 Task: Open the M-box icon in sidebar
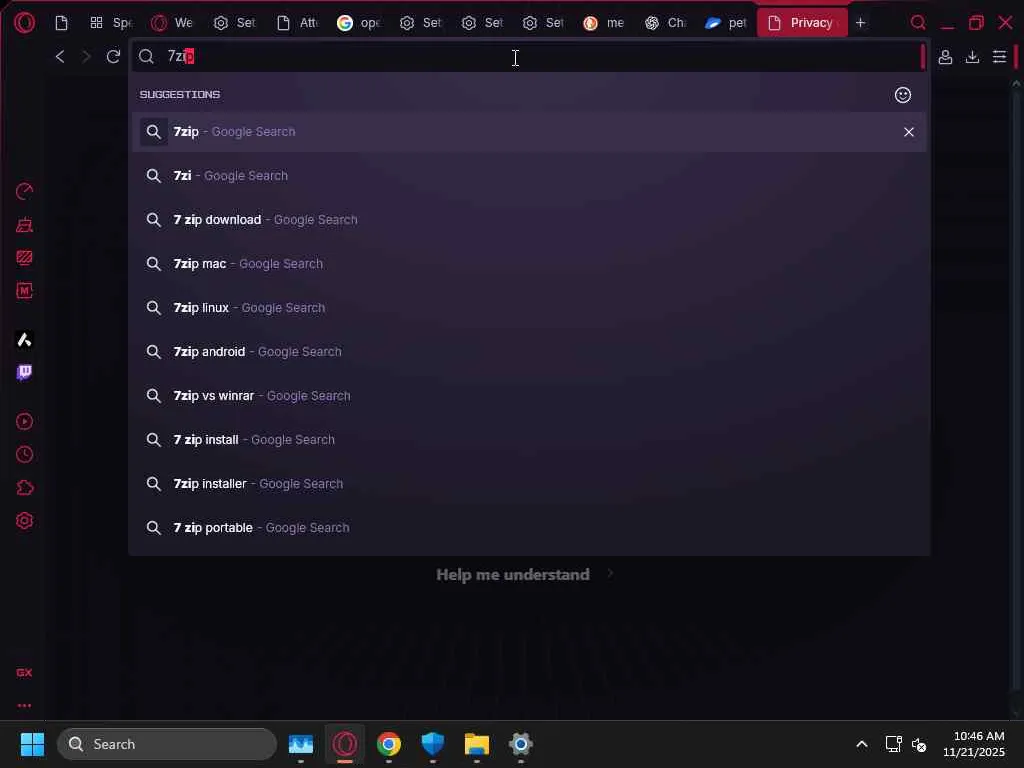coord(24,291)
